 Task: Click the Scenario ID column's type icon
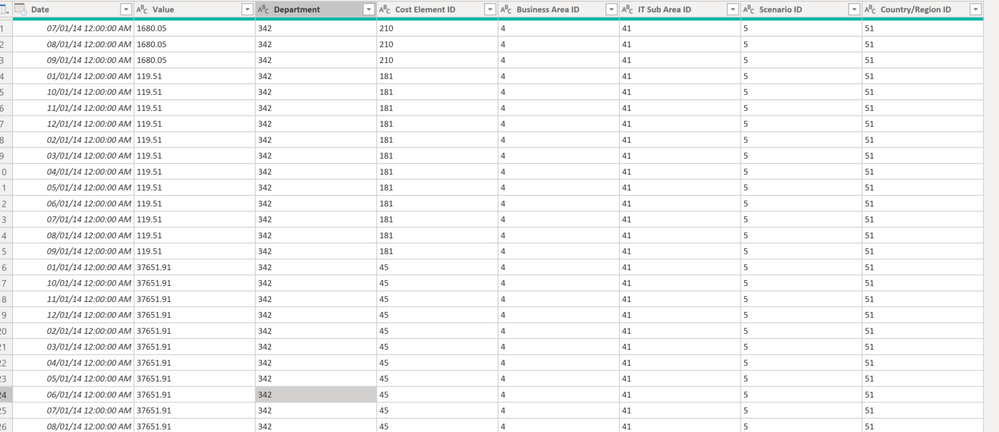pos(749,10)
